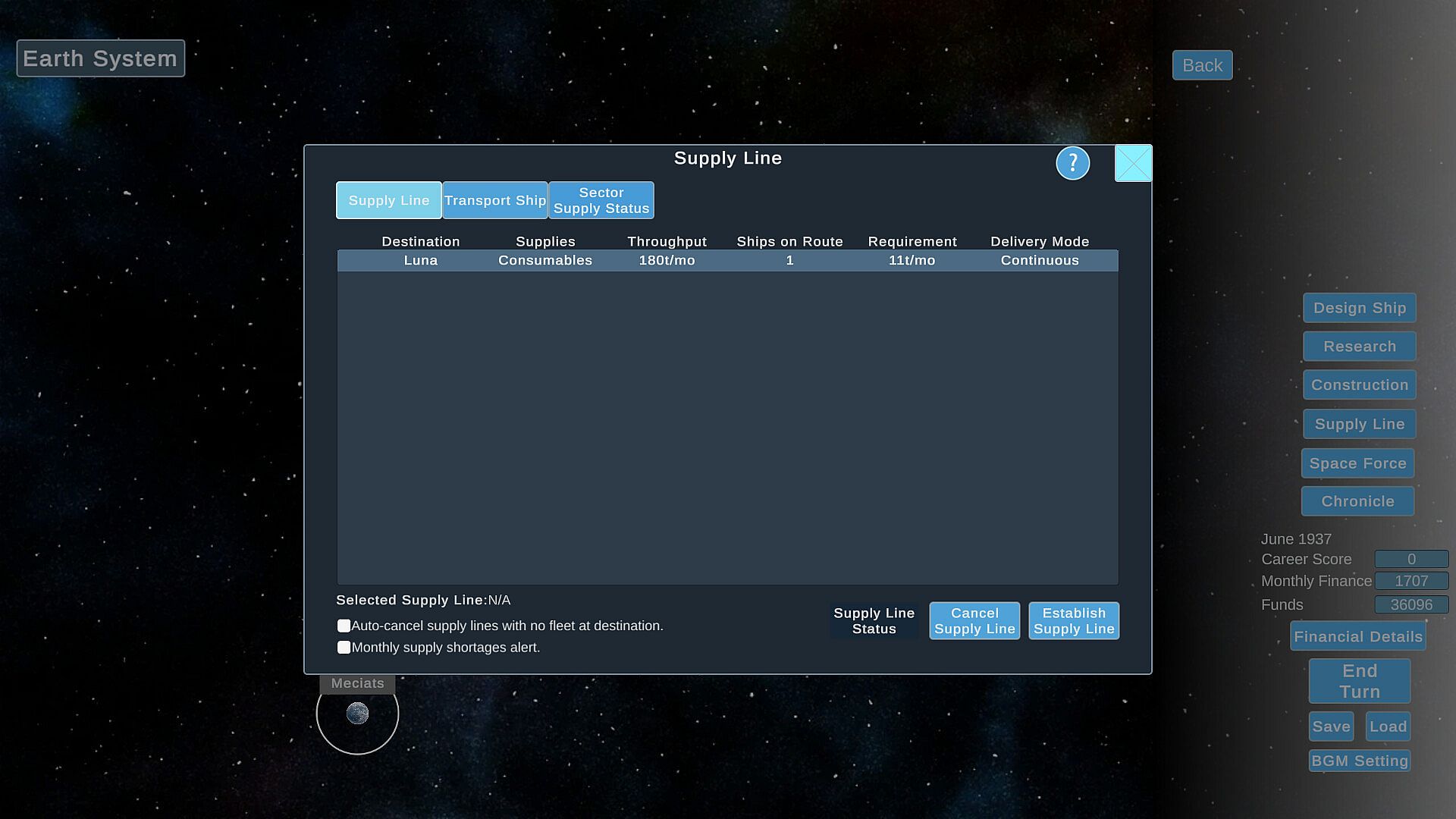Viewport: 1456px width, 819px height.
Task: Click Supply Line Status button
Action: (874, 621)
